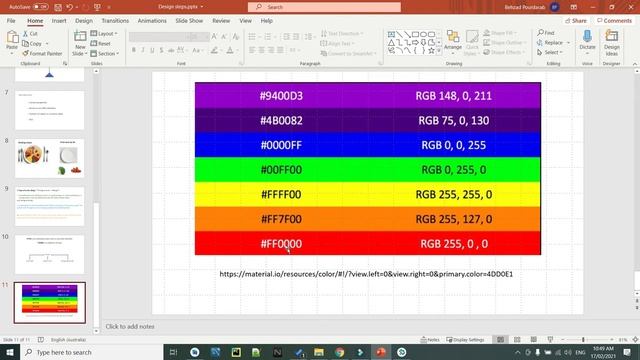The image size is (640, 360).
Task: Select slide 10 thumbnail
Action: [49, 254]
